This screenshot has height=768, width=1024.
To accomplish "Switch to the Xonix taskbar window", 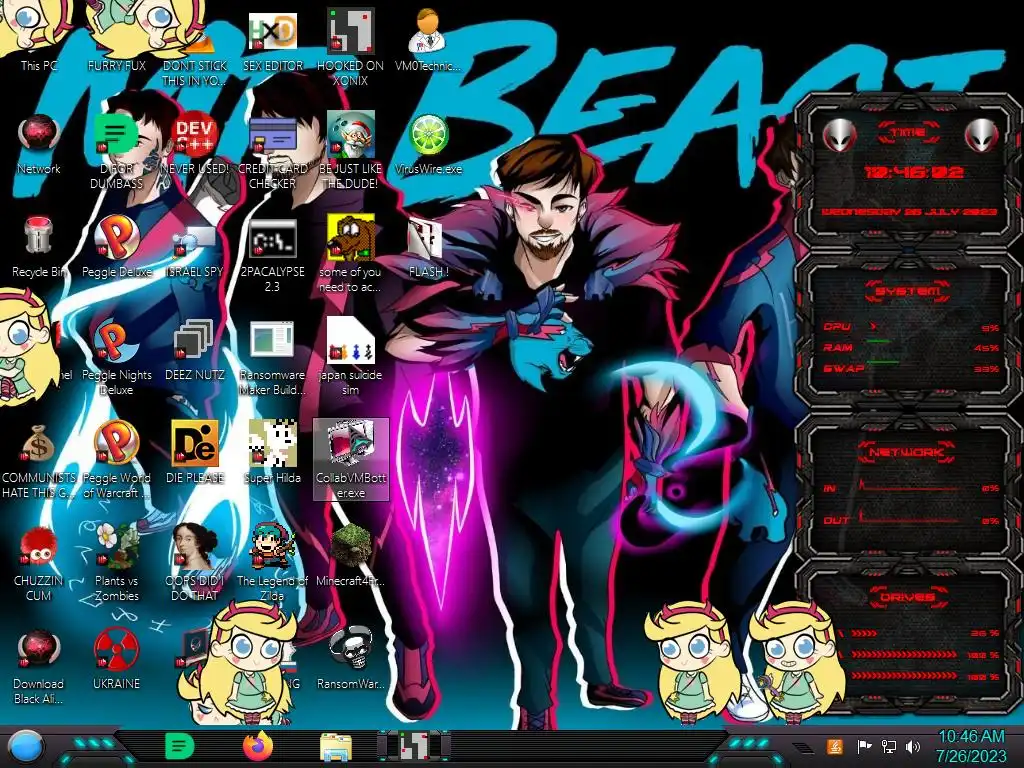I will click(x=414, y=746).
